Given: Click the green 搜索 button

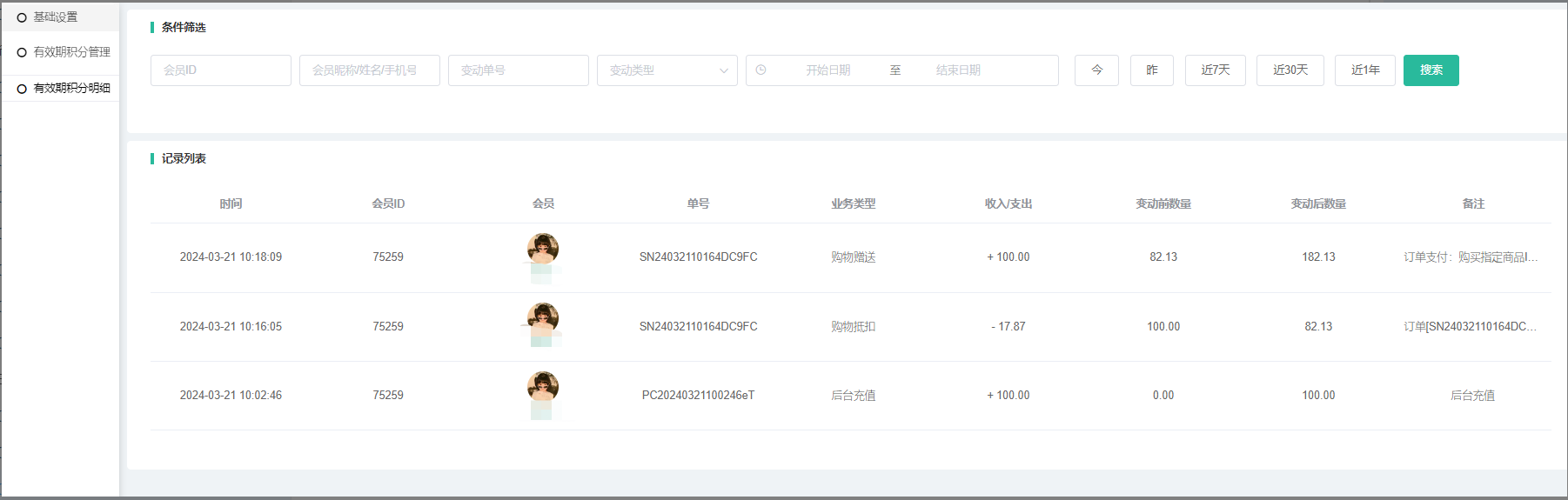Looking at the screenshot, I should click(x=1431, y=70).
